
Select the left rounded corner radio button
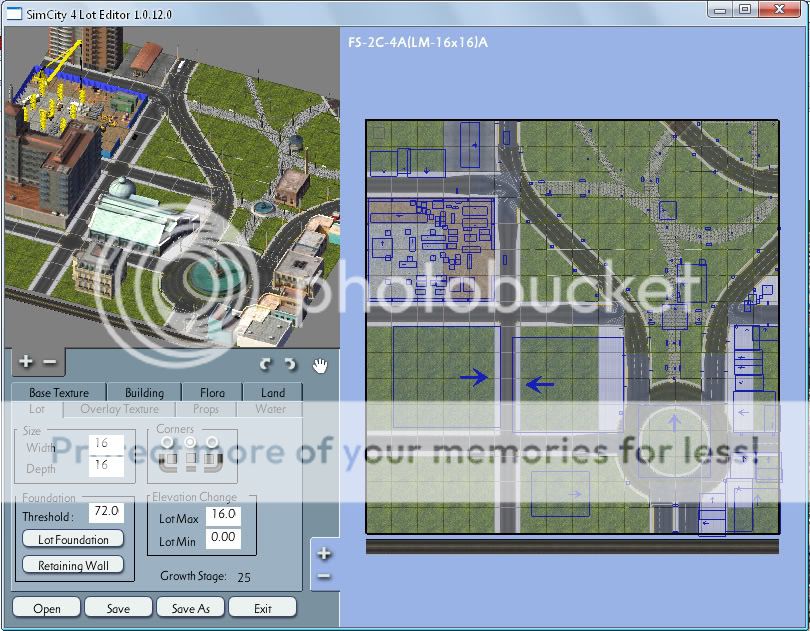click(167, 442)
